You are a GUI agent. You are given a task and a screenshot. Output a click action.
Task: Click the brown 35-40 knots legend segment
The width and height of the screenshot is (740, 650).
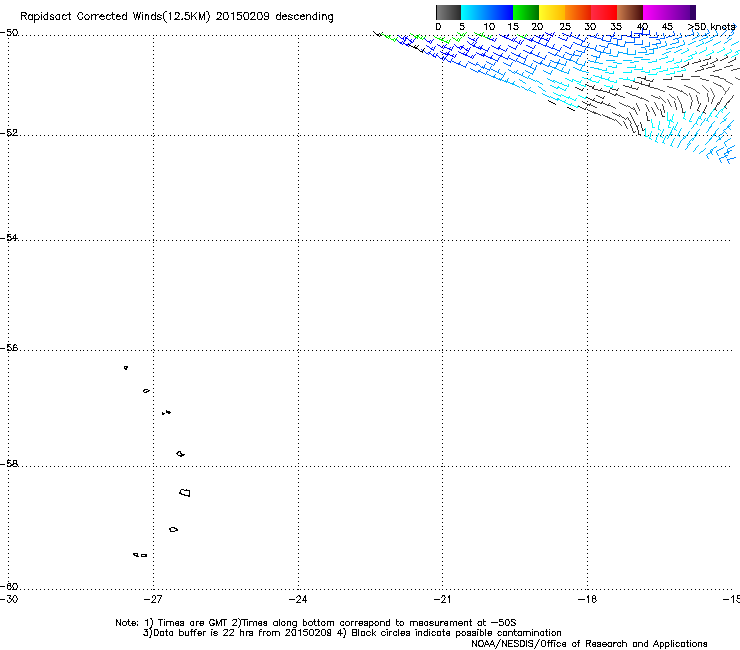630,12
